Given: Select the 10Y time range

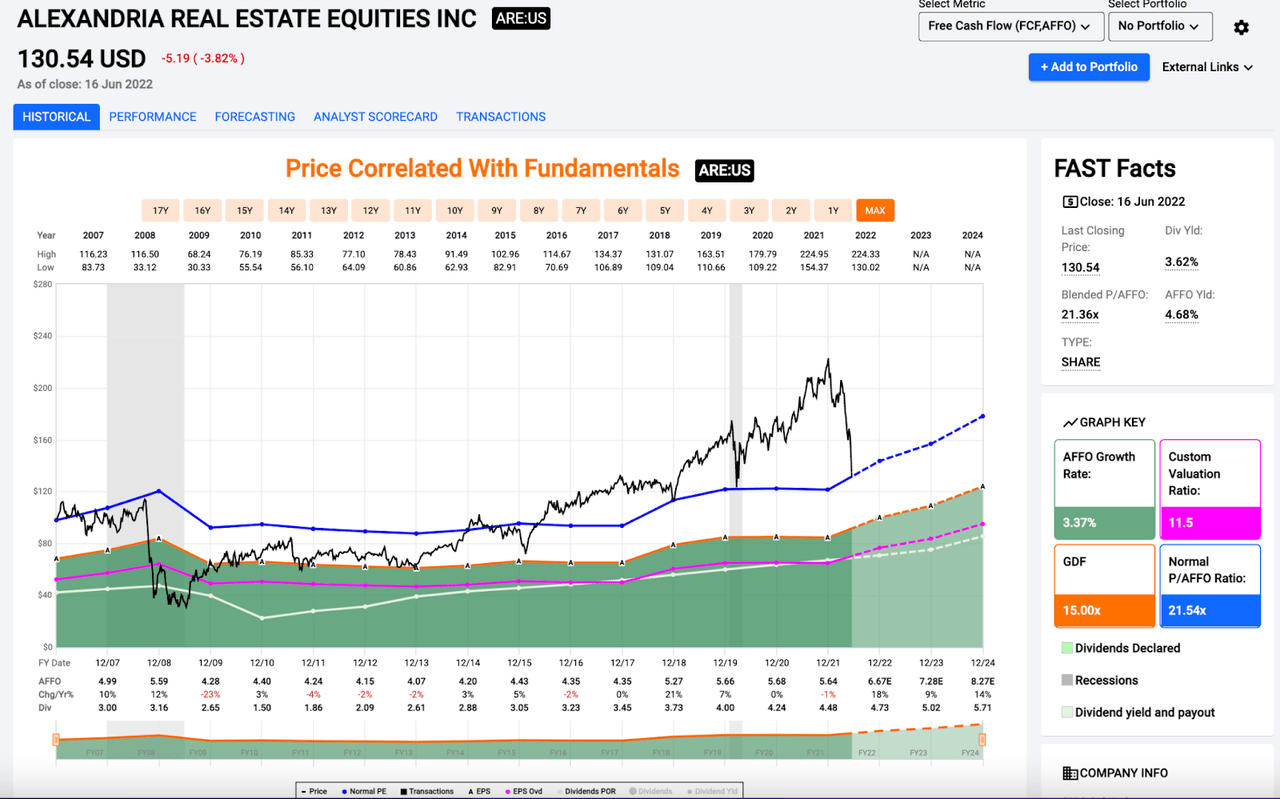Looking at the screenshot, I should click(x=454, y=211).
